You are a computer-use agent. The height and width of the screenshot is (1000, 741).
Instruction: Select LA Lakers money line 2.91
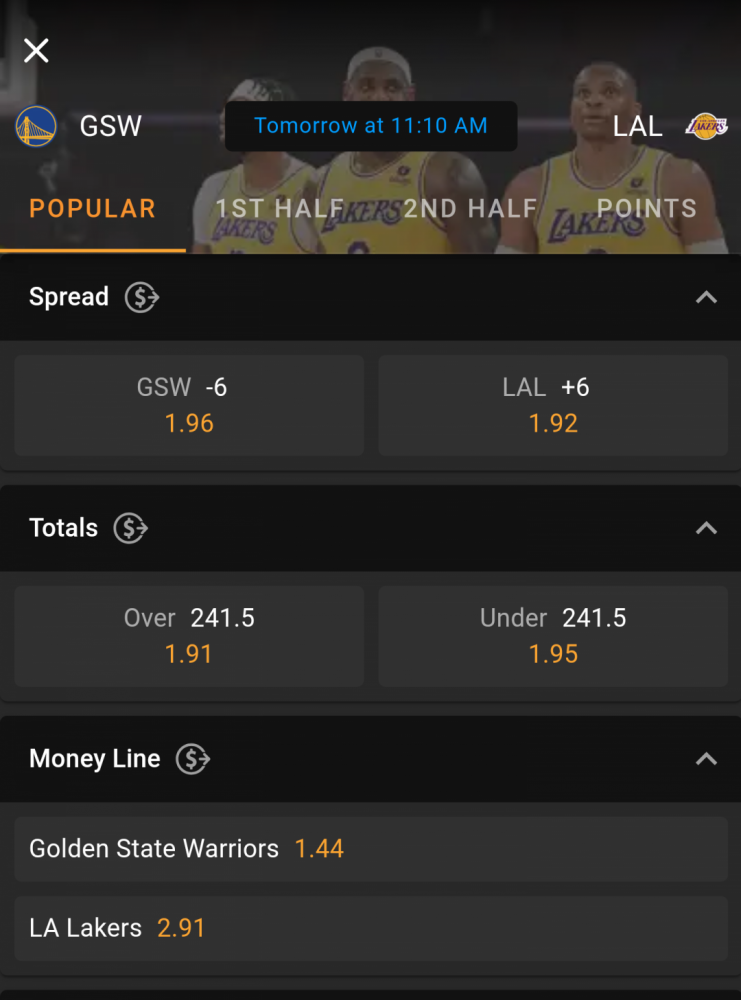(x=371, y=929)
